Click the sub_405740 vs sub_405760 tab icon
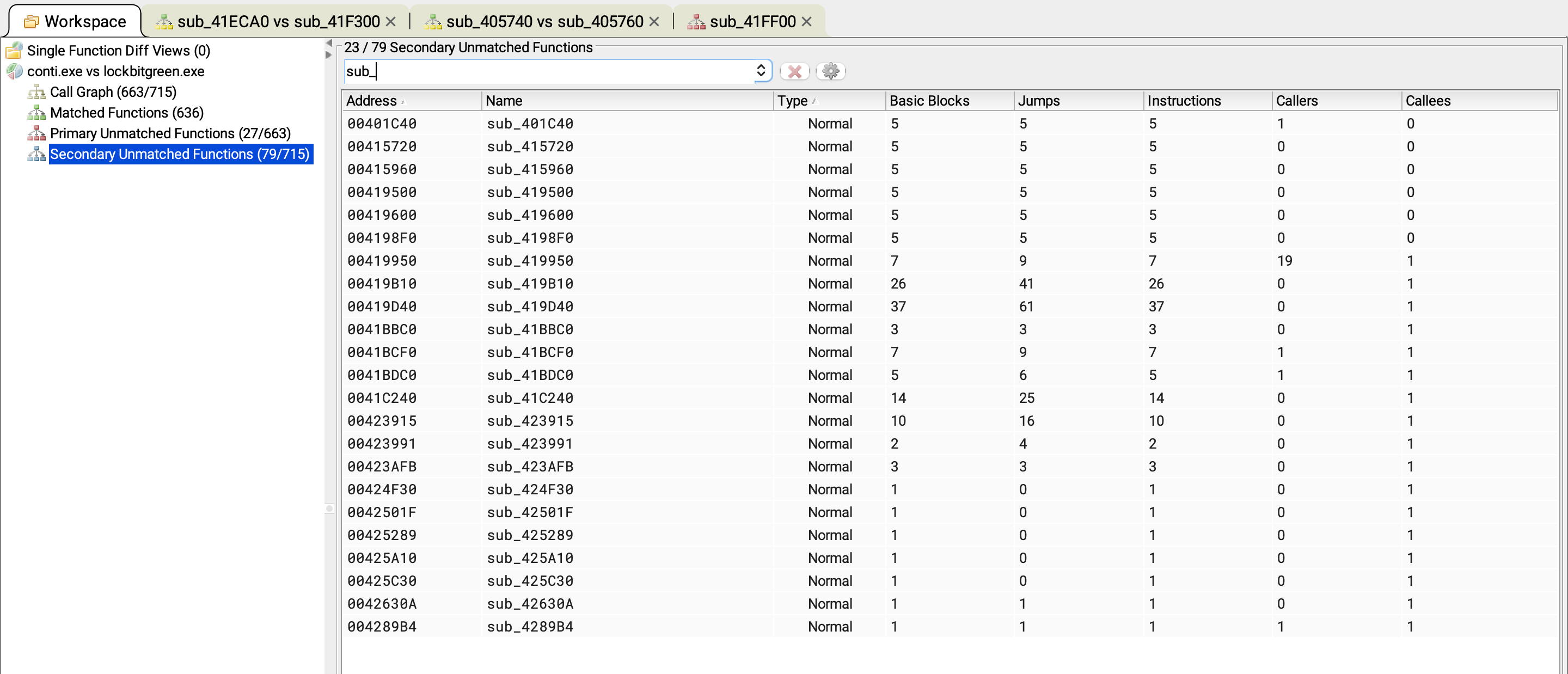Screen dimensions: 1568x674 pyautogui.click(x=433, y=22)
